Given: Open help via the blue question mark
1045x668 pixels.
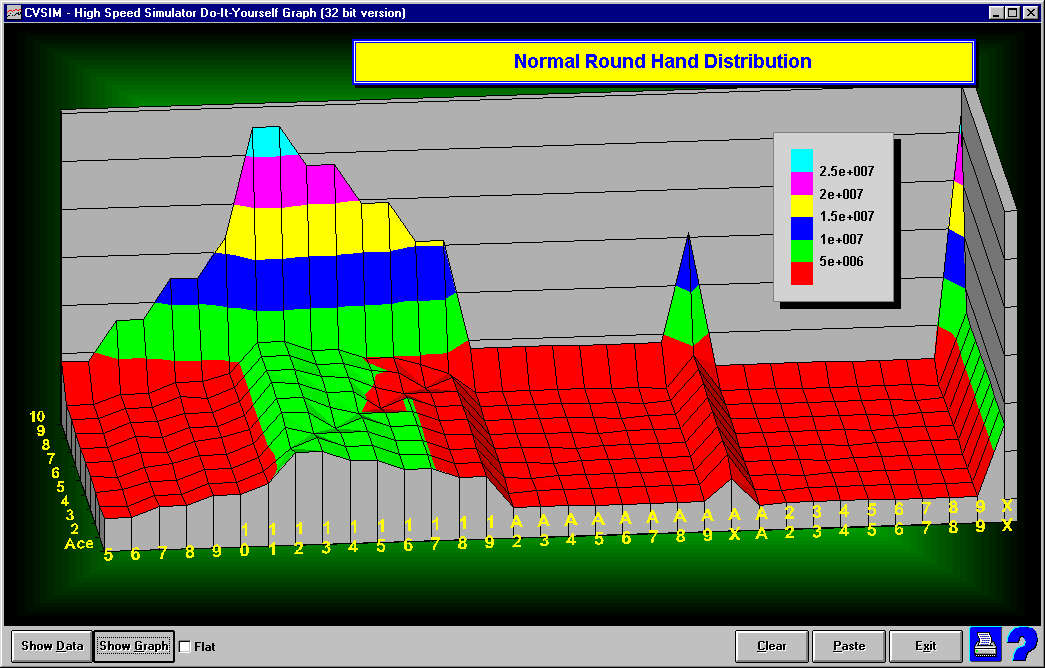Looking at the screenshot, I should point(1022,645).
